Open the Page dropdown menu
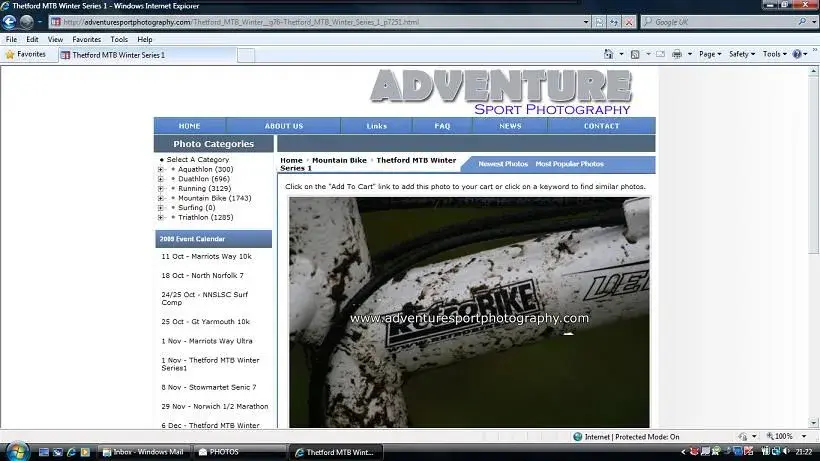The height and width of the screenshot is (461, 820). pos(710,54)
